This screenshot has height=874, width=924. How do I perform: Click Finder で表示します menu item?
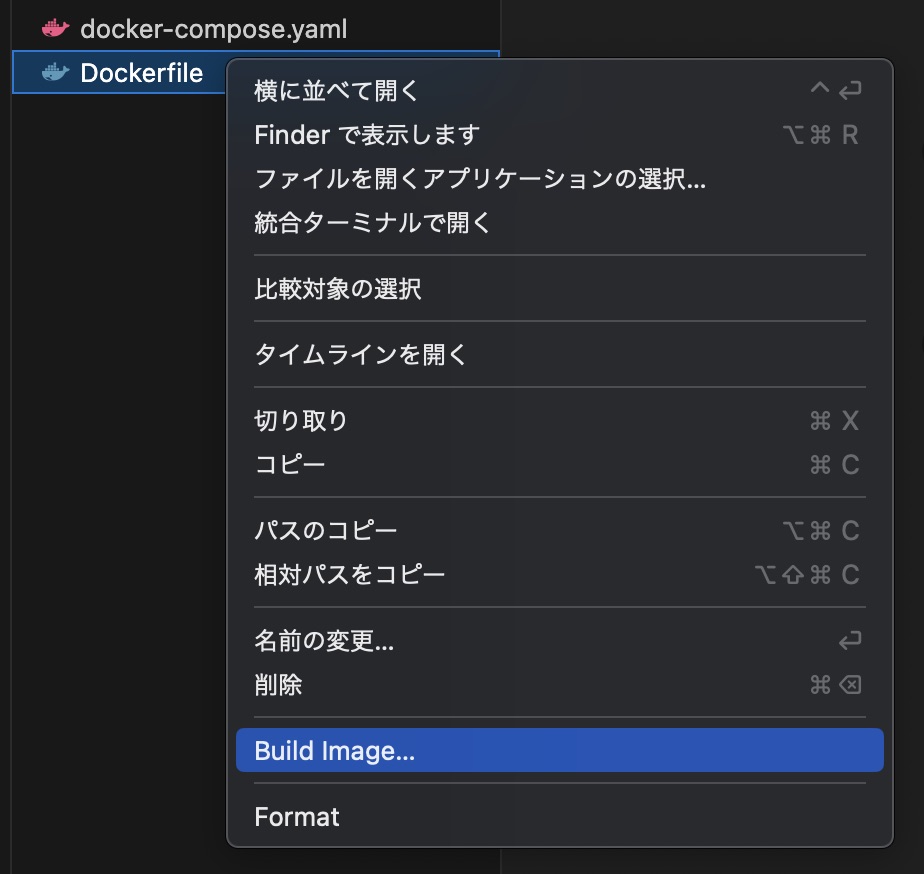point(367,134)
